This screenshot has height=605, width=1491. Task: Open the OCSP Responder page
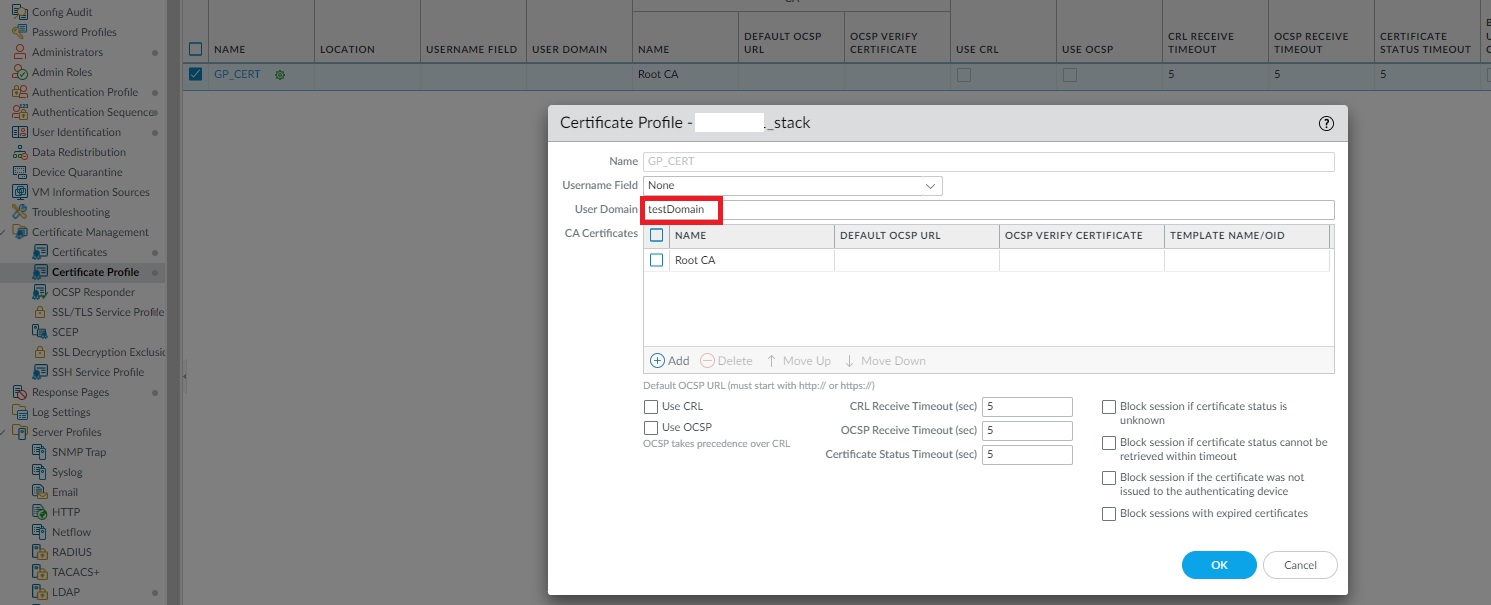point(95,292)
